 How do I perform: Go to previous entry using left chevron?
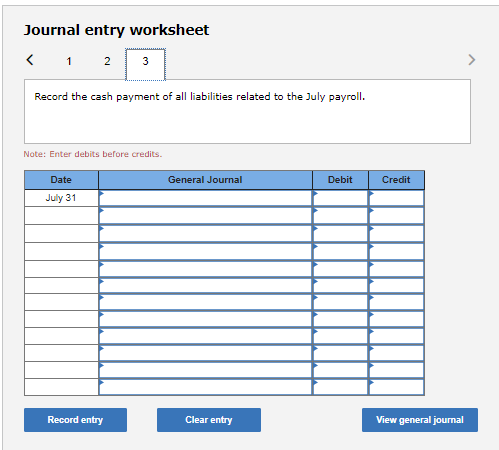30,60
